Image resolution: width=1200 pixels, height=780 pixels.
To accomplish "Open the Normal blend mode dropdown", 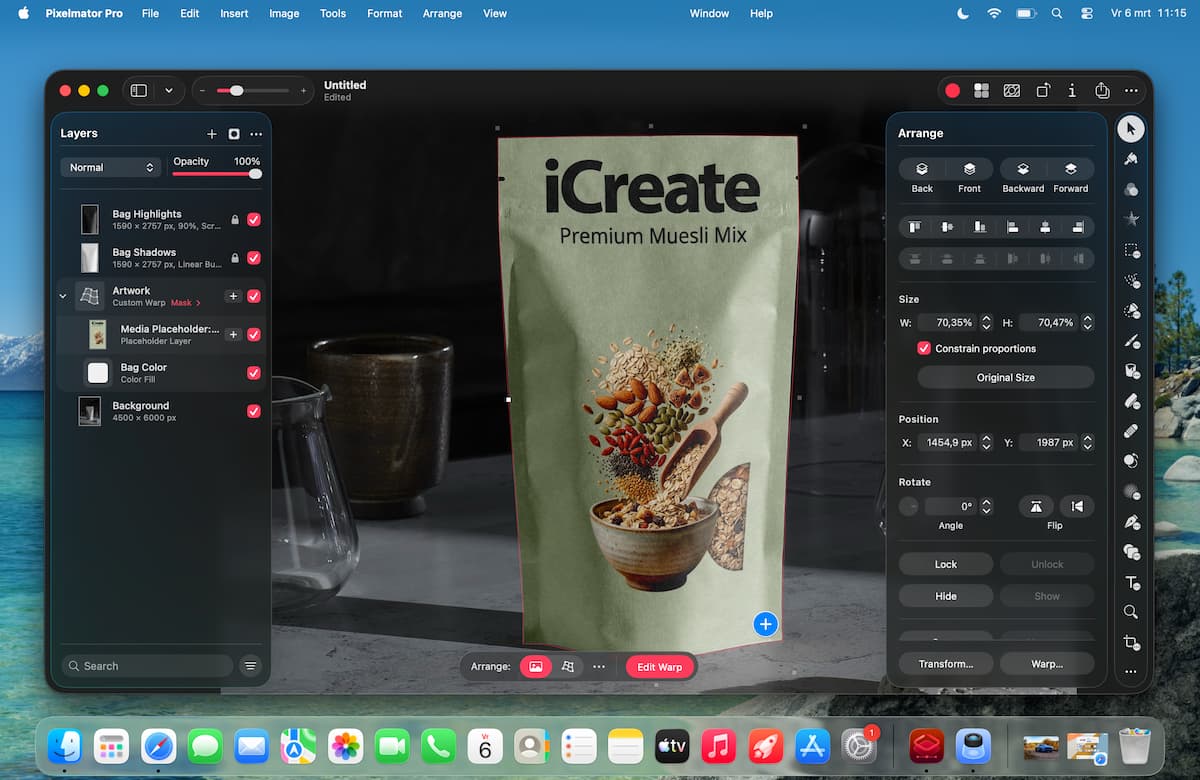I will point(110,167).
